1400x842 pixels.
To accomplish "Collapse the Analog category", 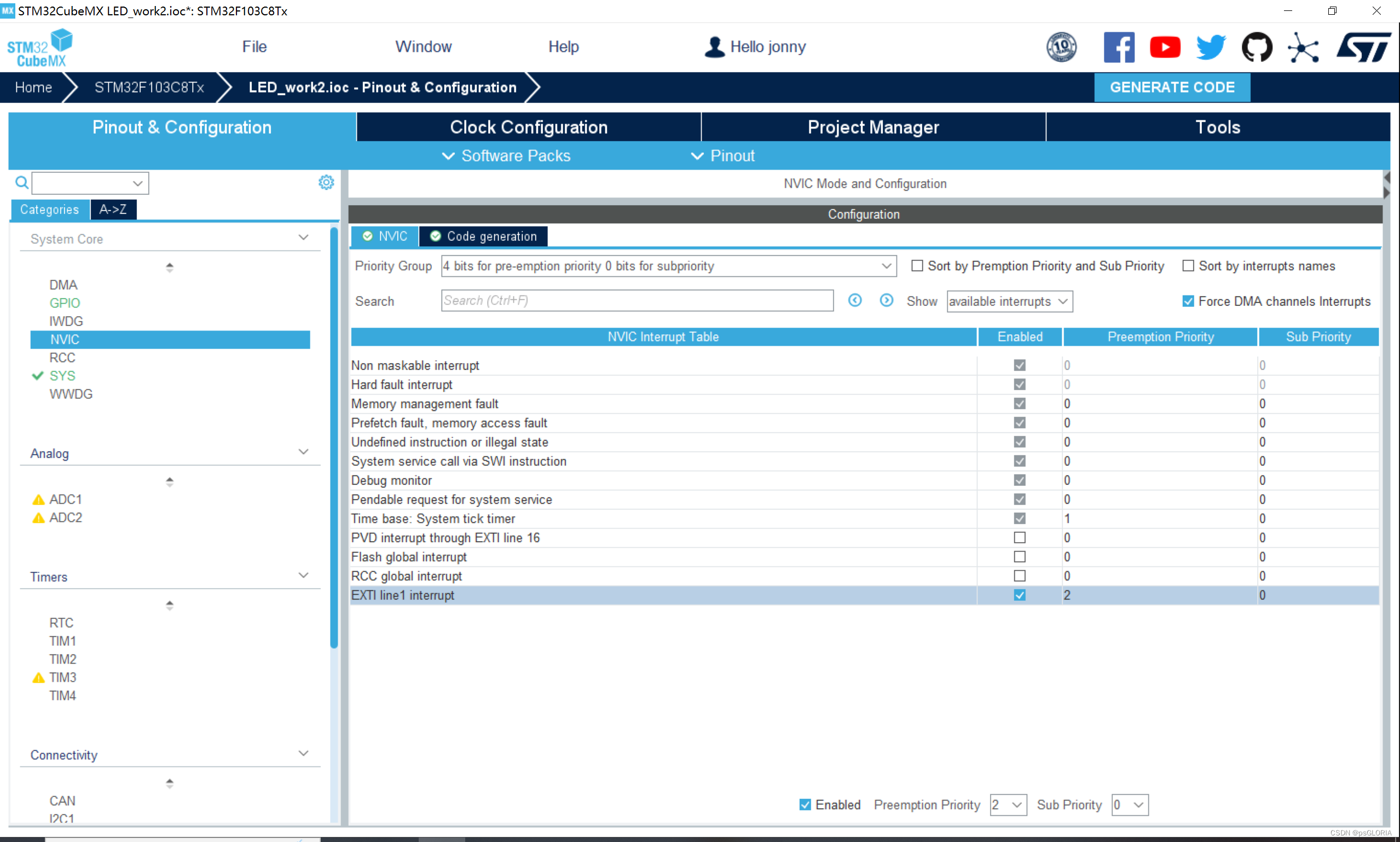I will 304,452.
